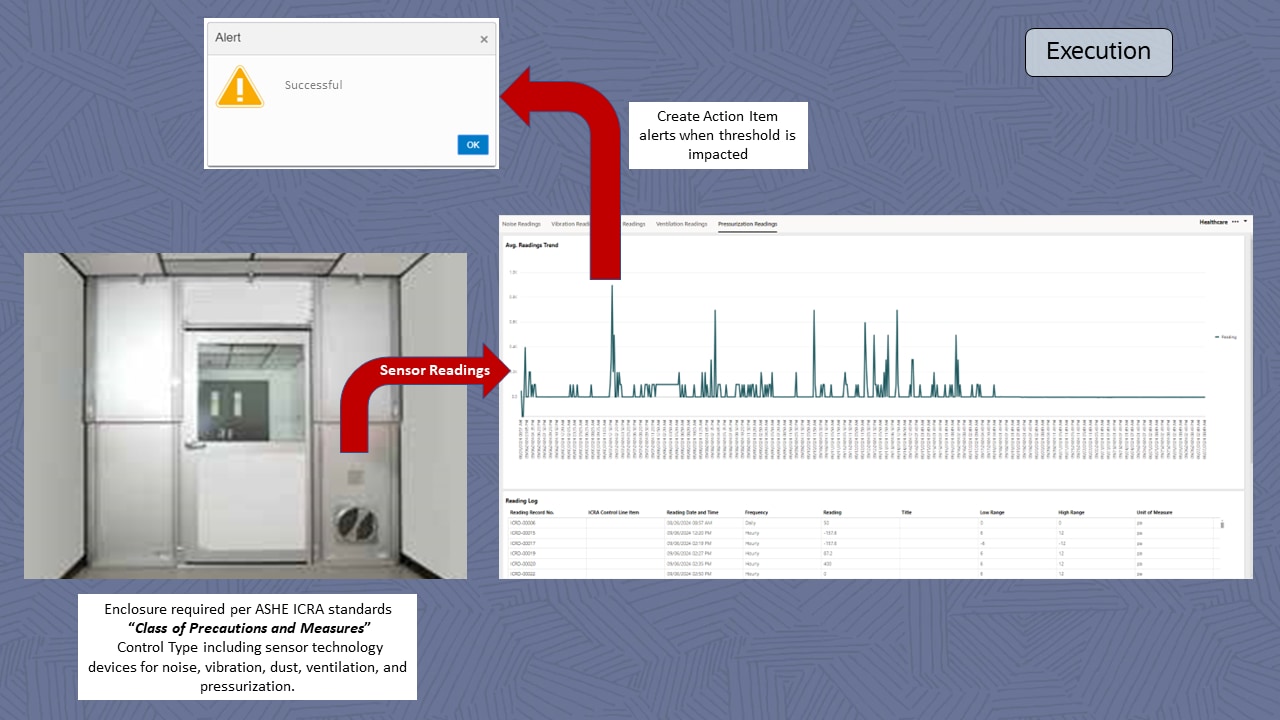Expand the dropdown arrow next to Healthcare
The width and height of the screenshot is (1280, 720).
[1245, 221]
